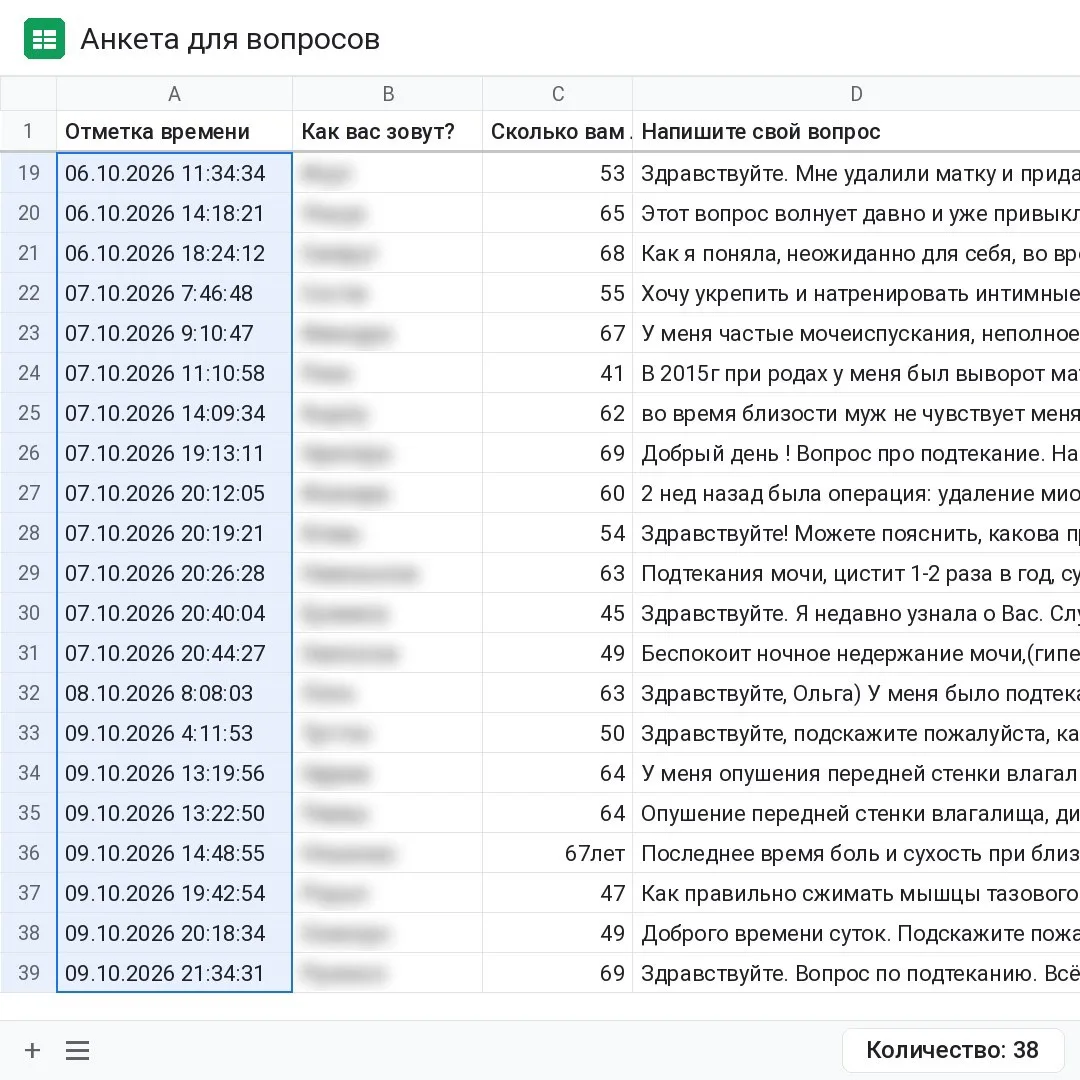The height and width of the screenshot is (1080, 1080).
Task: Click the age cell containing 67лет
Action: coord(558,852)
